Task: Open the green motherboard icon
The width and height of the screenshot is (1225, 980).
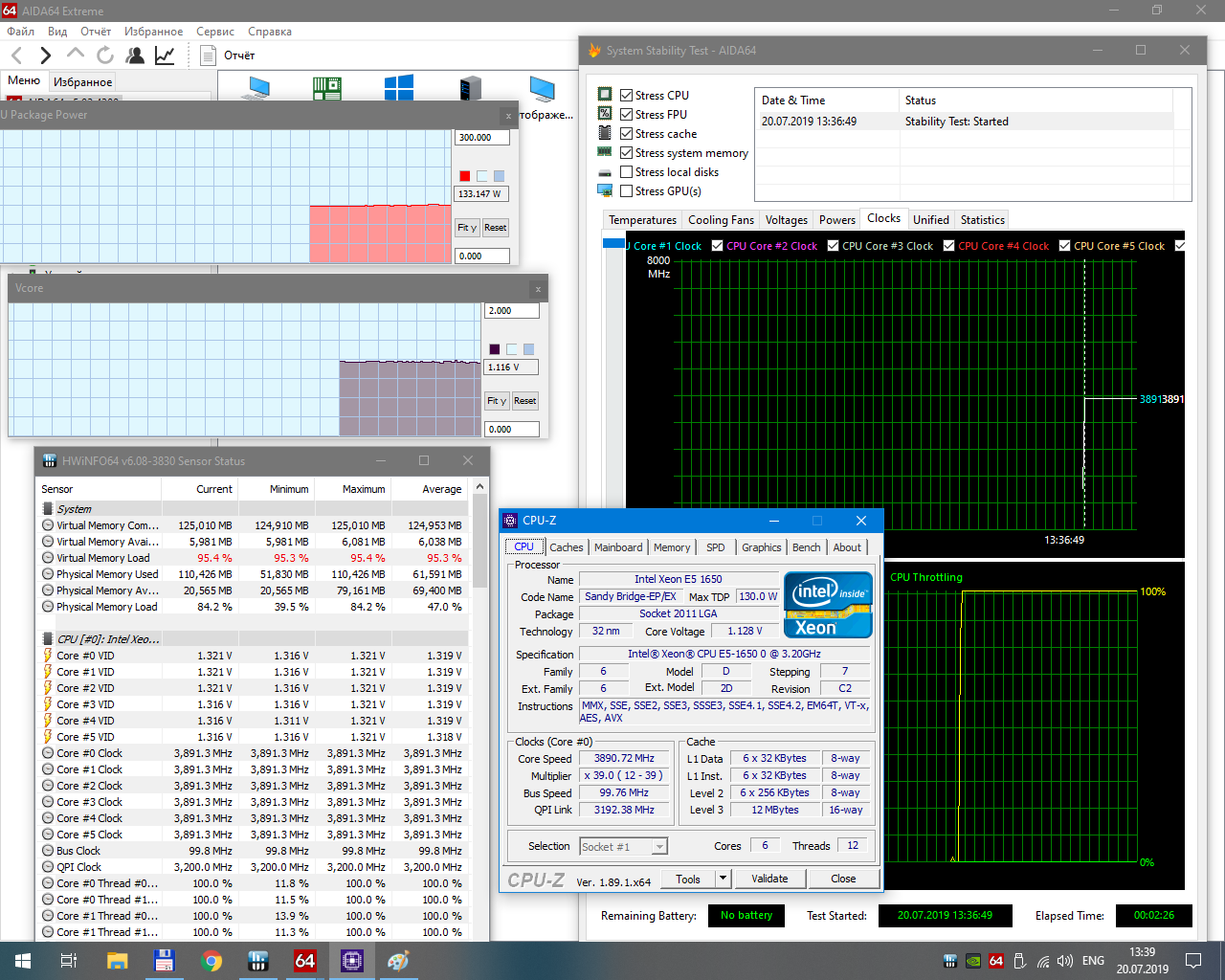Action: pyautogui.click(x=327, y=89)
